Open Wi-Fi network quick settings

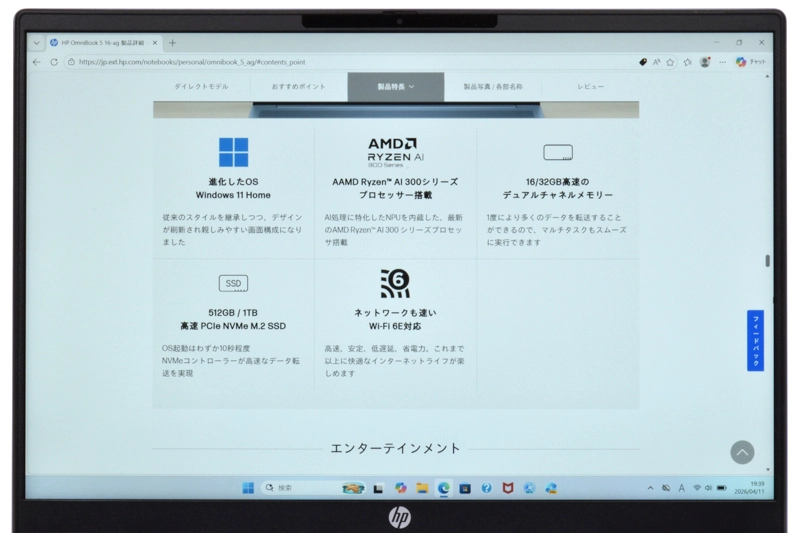(697, 488)
